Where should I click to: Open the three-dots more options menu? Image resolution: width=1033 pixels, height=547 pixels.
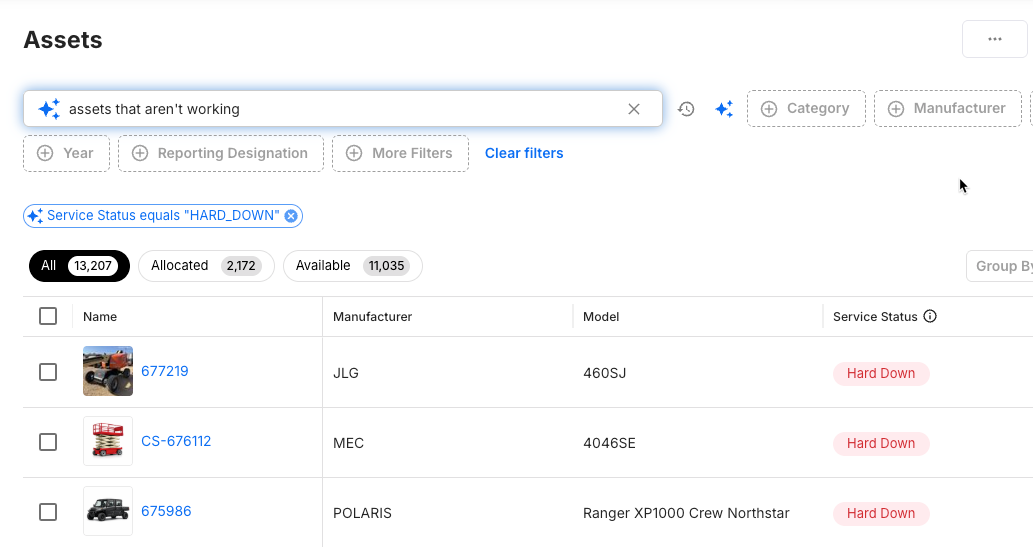[995, 40]
